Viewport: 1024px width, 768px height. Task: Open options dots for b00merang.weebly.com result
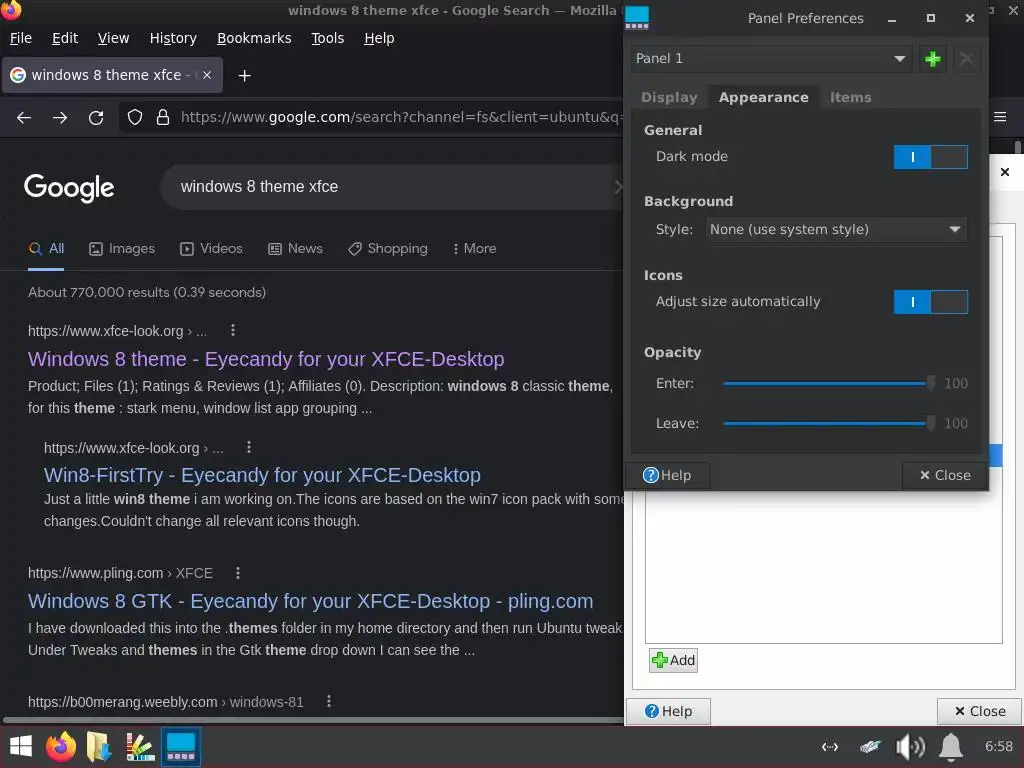click(x=328, y=701)
